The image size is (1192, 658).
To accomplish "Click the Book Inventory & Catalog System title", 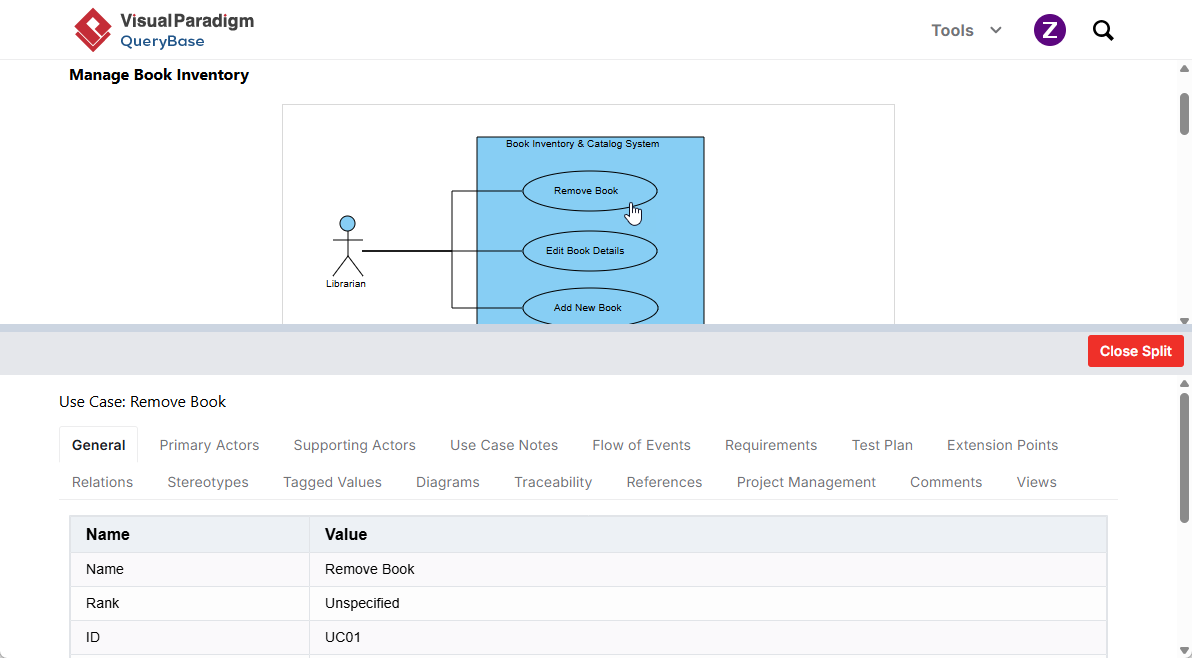I will click(x=582, y=144).
